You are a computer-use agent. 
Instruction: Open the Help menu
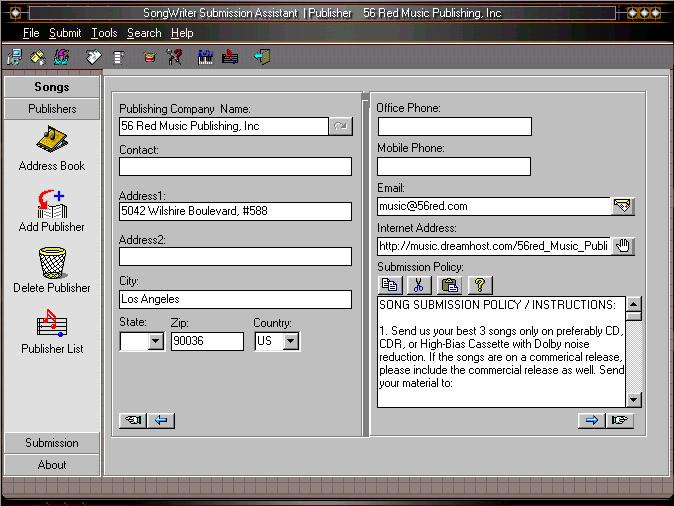coord(182,33)
